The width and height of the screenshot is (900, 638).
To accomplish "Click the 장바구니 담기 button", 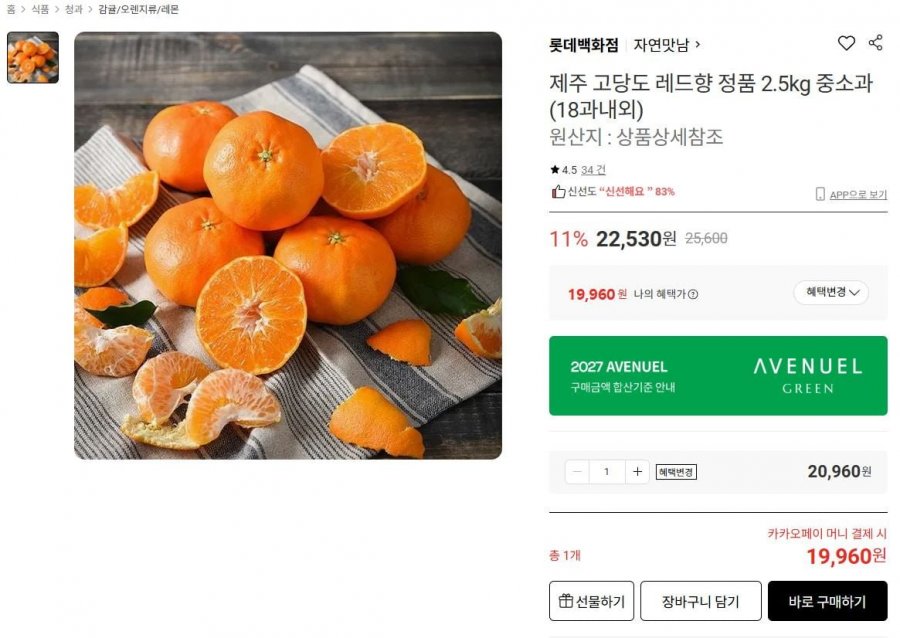I will (x=700, y=601).
